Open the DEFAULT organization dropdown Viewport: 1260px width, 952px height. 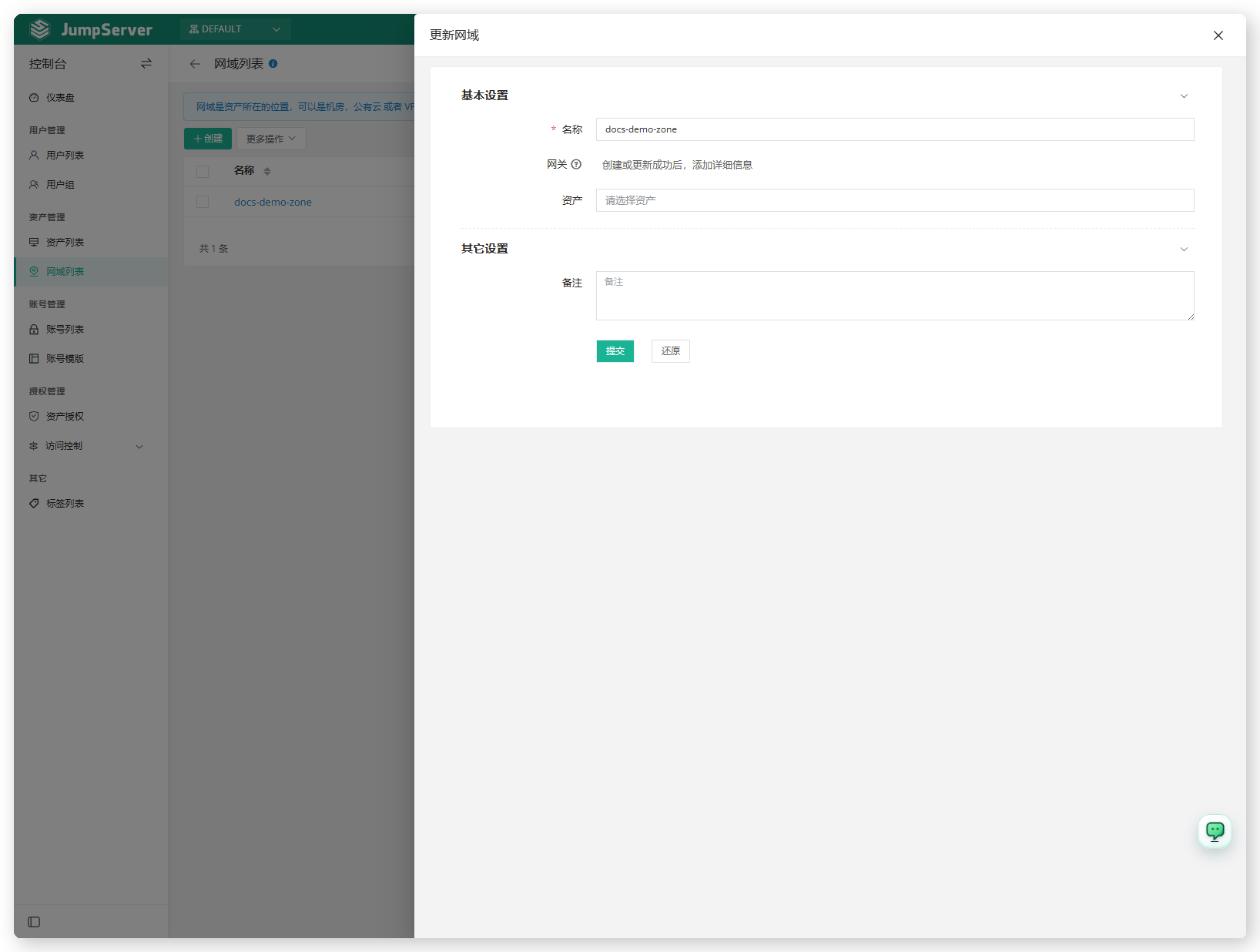click(x=235, y=29)
